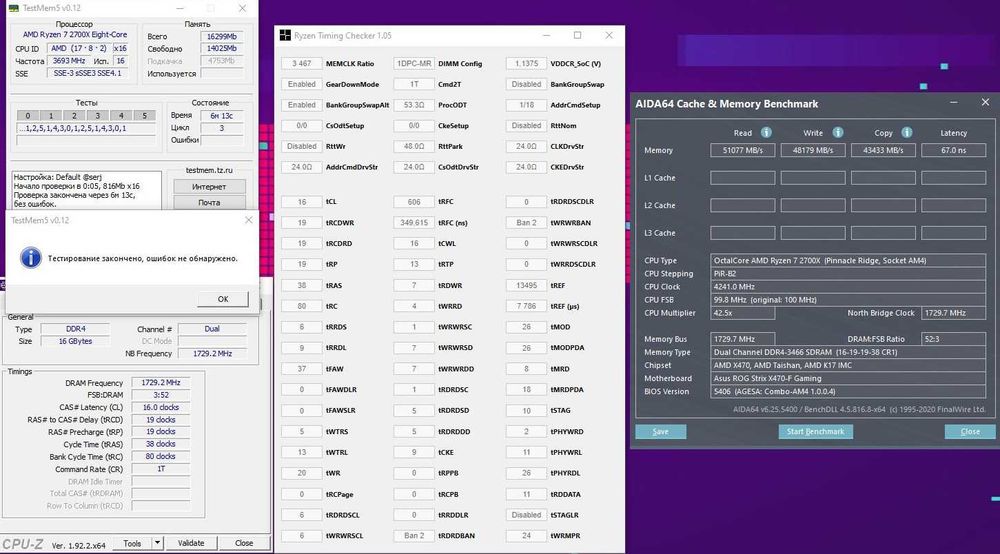Click CPU-Z memory Type DDR4 field
The image size is (1000, 554).
75,329
